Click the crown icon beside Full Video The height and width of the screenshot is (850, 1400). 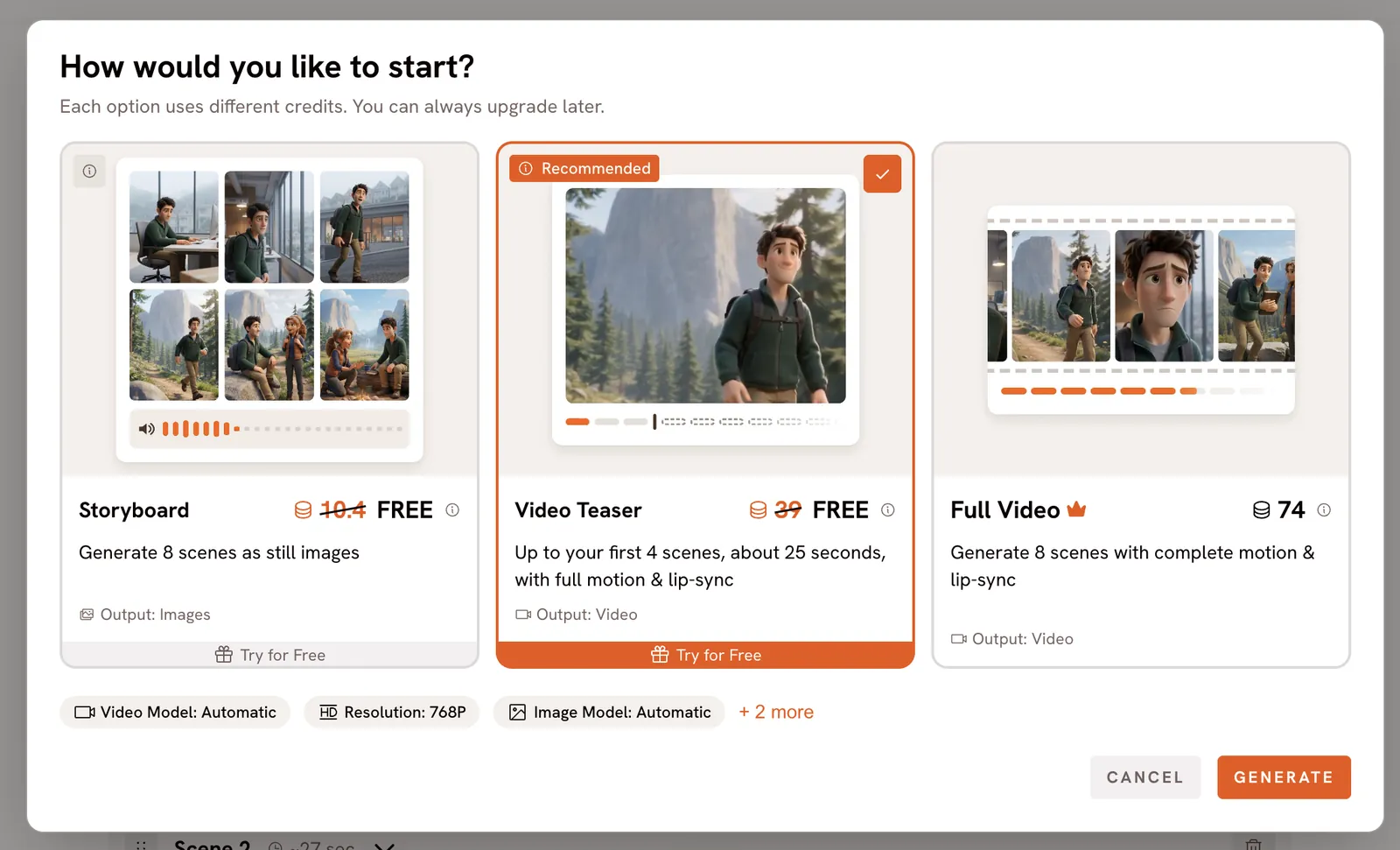click(1076, 509)
